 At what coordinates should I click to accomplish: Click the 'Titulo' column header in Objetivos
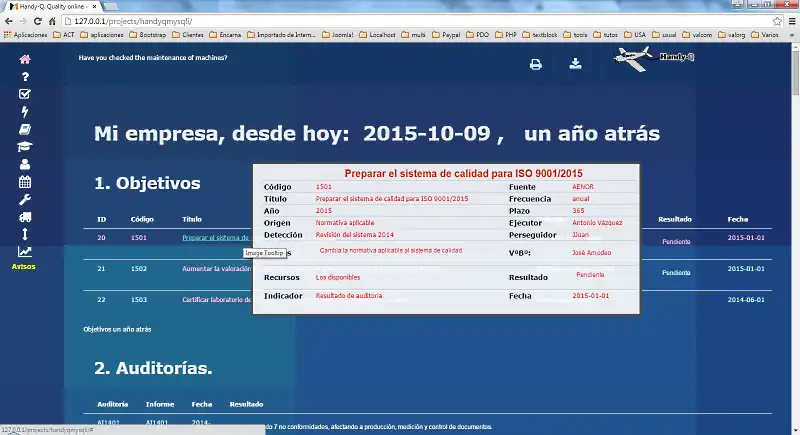192,219
